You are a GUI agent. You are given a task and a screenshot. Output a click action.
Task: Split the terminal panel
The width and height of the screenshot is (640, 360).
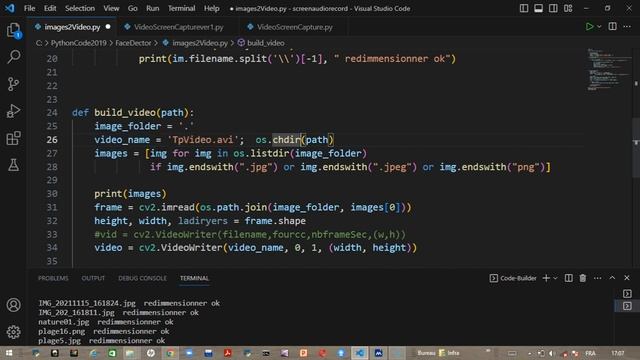pyautogui.click(x=568, y=278)
